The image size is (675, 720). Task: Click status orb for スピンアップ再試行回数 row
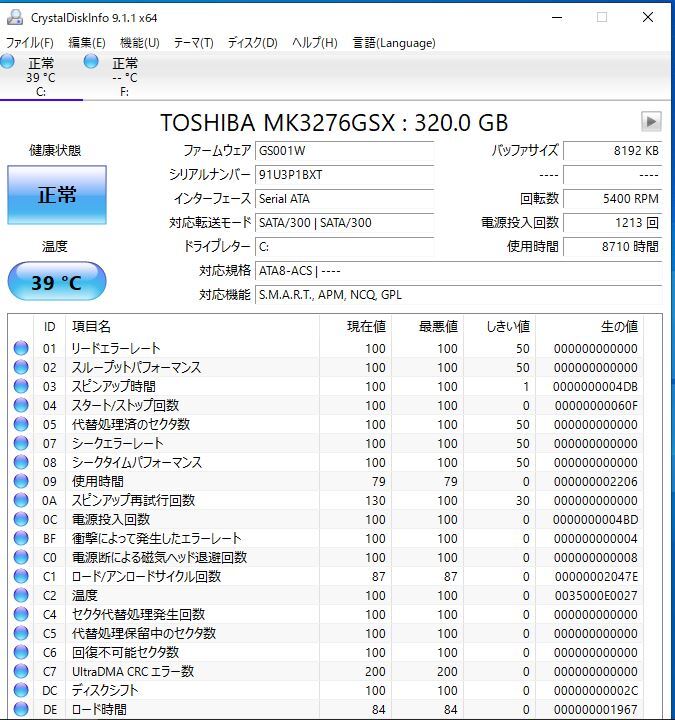click(21, 500)
